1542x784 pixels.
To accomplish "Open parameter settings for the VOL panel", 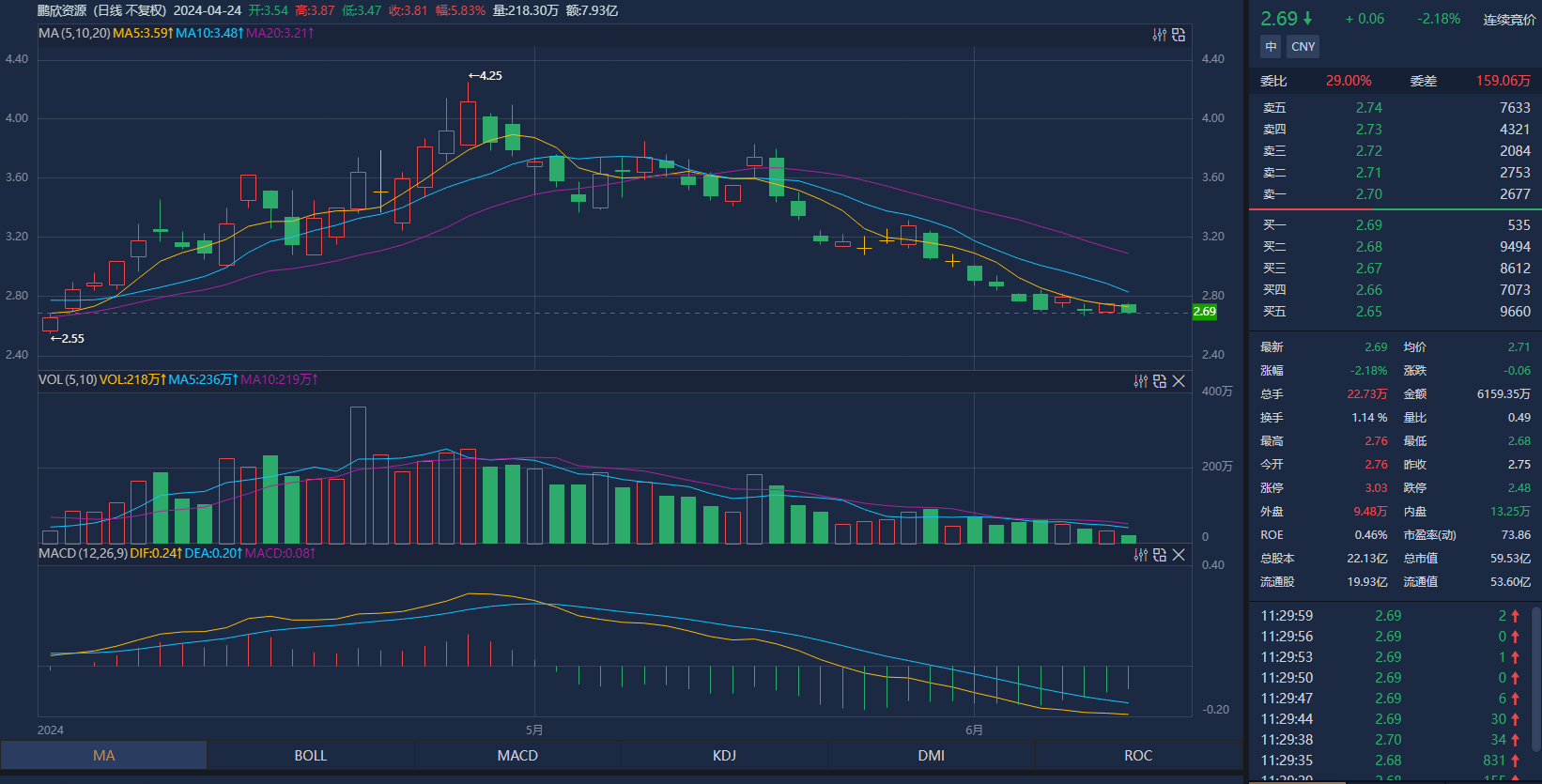I will click(x=1141, y=381).
